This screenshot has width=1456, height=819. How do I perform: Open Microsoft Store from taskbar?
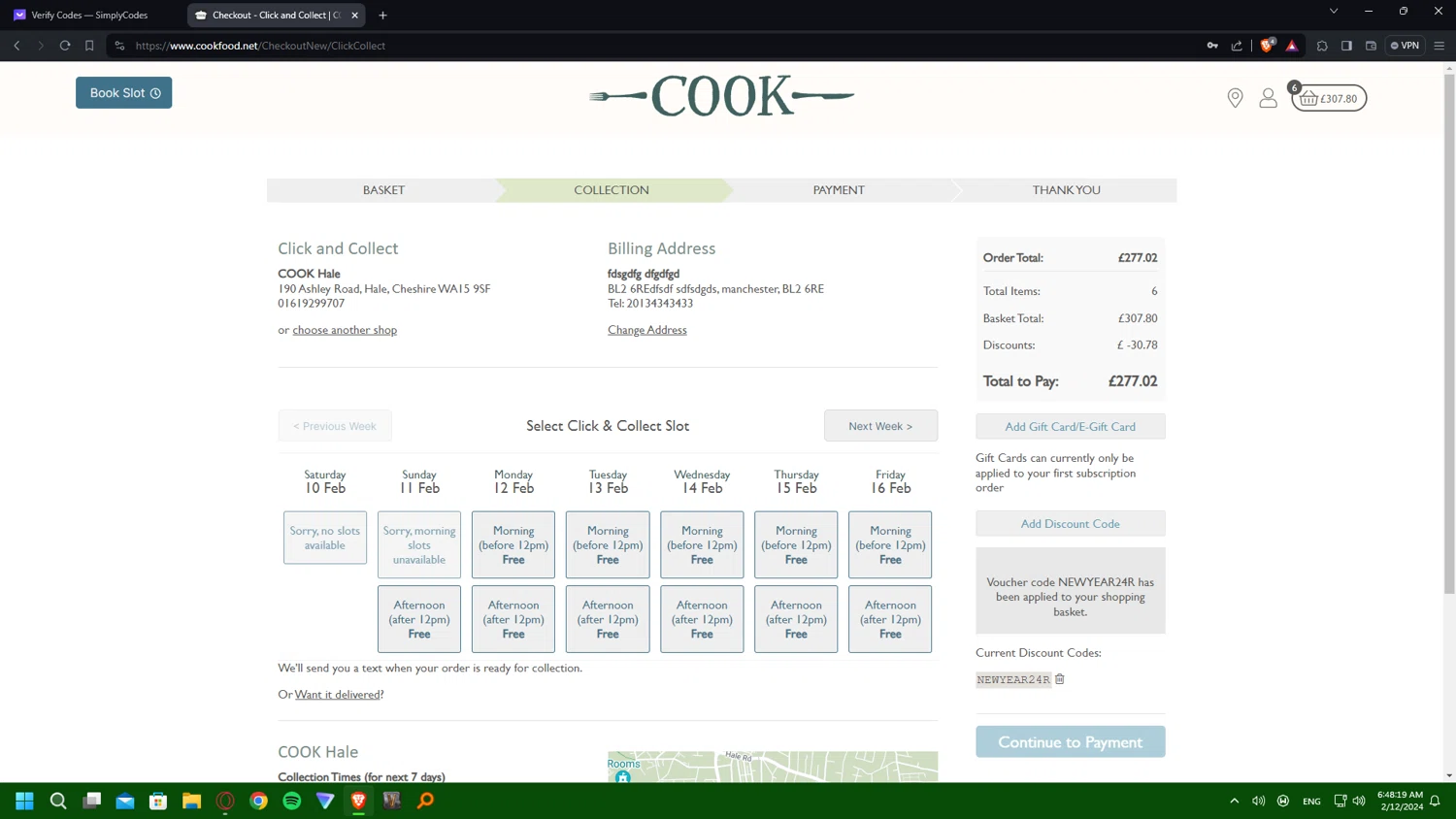[x=158, y=801]
